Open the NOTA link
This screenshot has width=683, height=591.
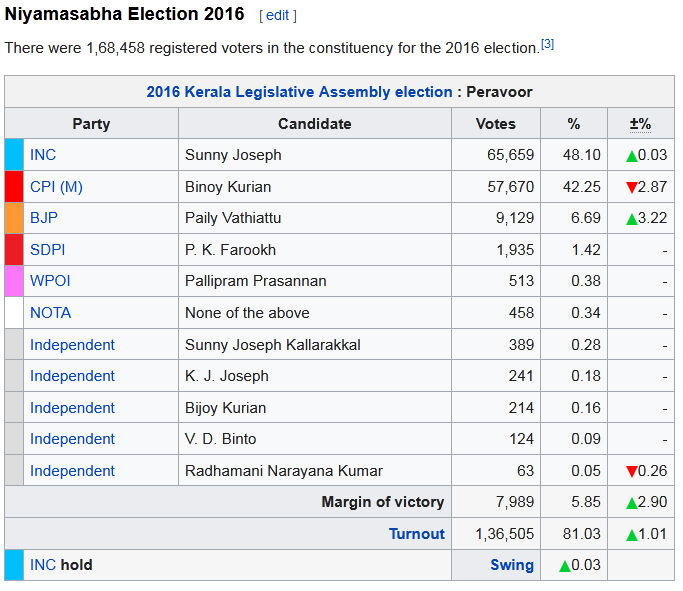50,313
